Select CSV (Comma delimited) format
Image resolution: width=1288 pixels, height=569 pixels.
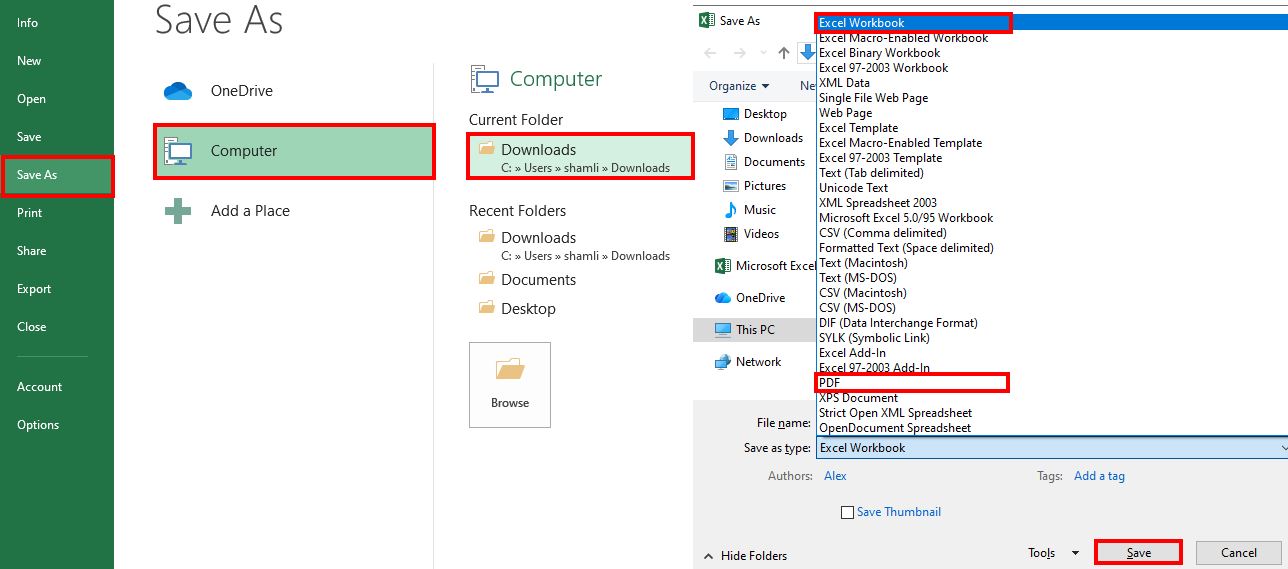(x=882, y=233)
